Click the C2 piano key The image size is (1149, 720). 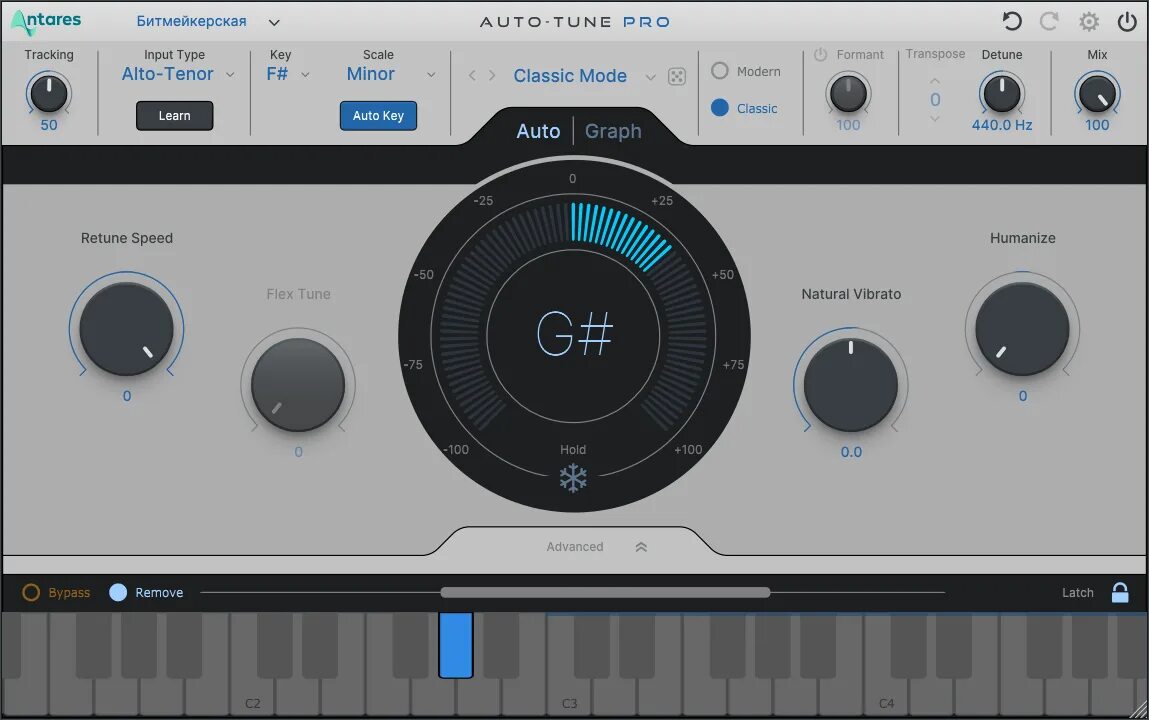252,696
